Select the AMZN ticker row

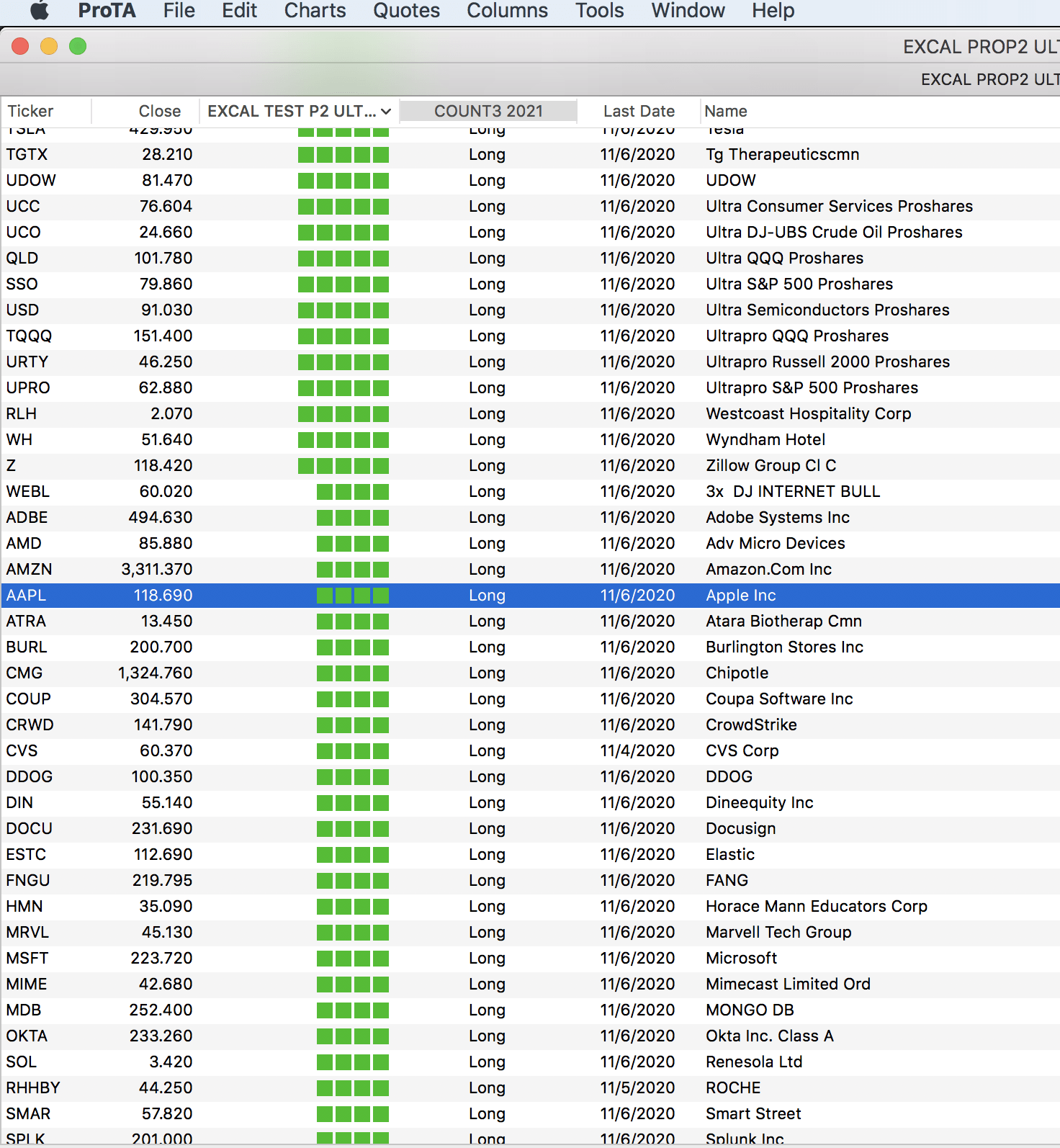click(29, 570)
